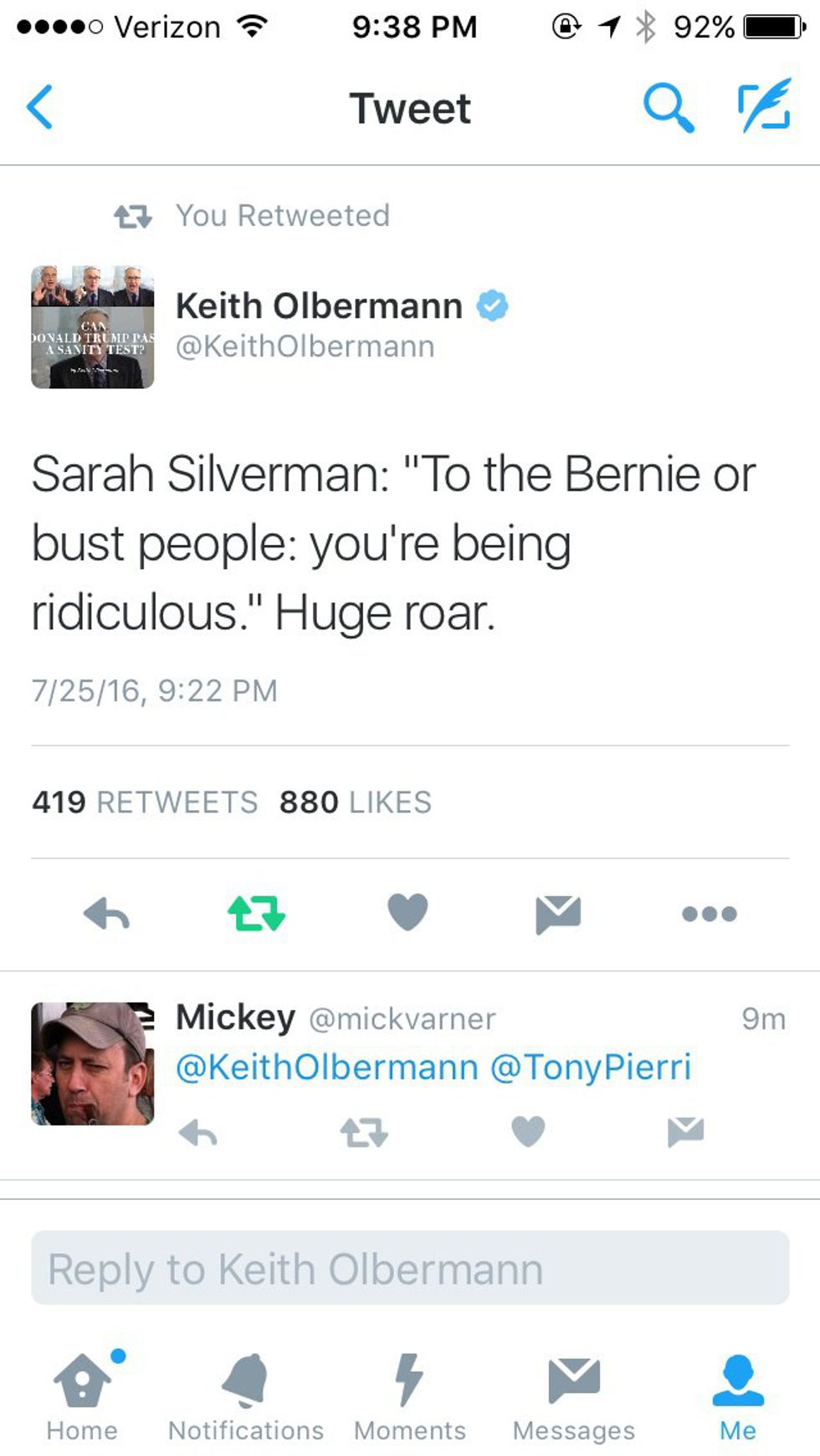Reply to Keith Olbermann's tweet via arrow icon
Image resolution: width=820 pixels, height=1456 pixels.
coord(107,913)
